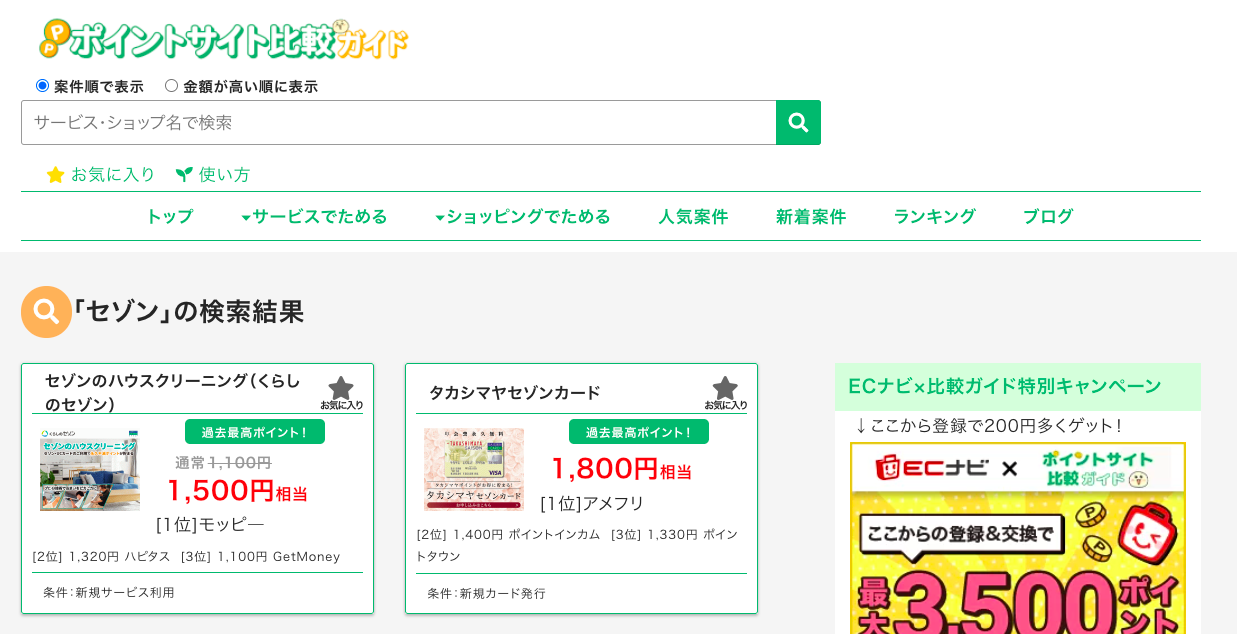Viewport: 1237px width, 634px height.
Task: Click the タカシマヤセゾンカード title link
Action: 515,392
